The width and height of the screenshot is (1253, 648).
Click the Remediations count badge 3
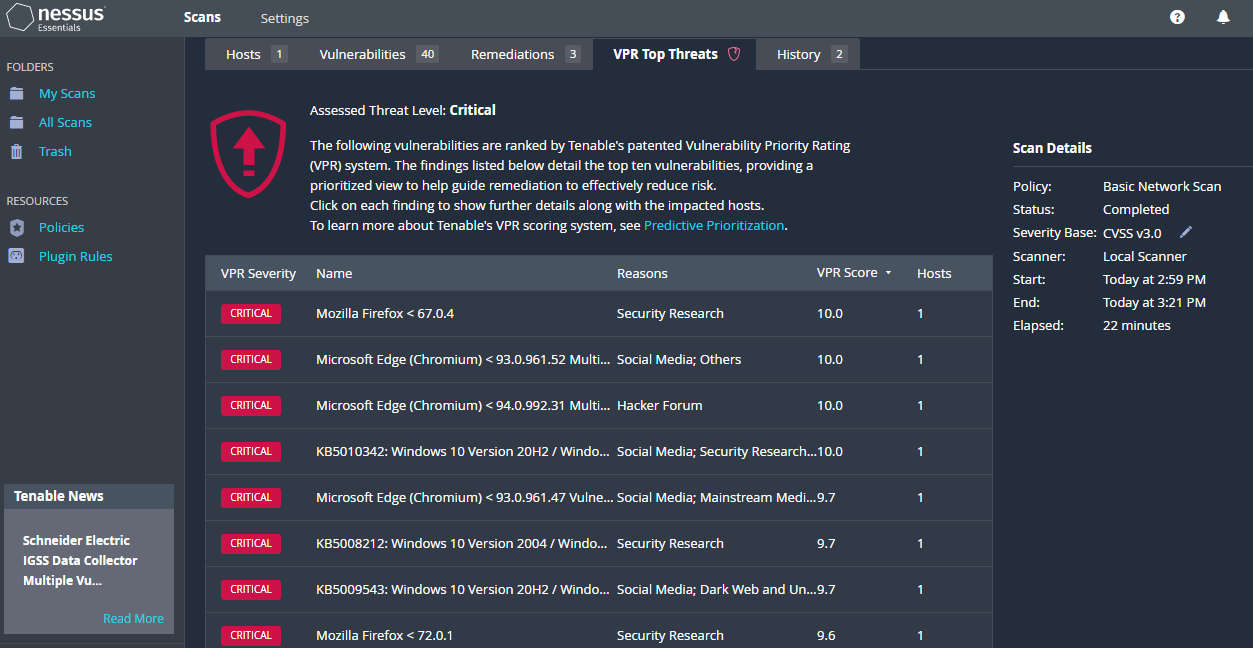pyautogui.click(x=573, y=54)
